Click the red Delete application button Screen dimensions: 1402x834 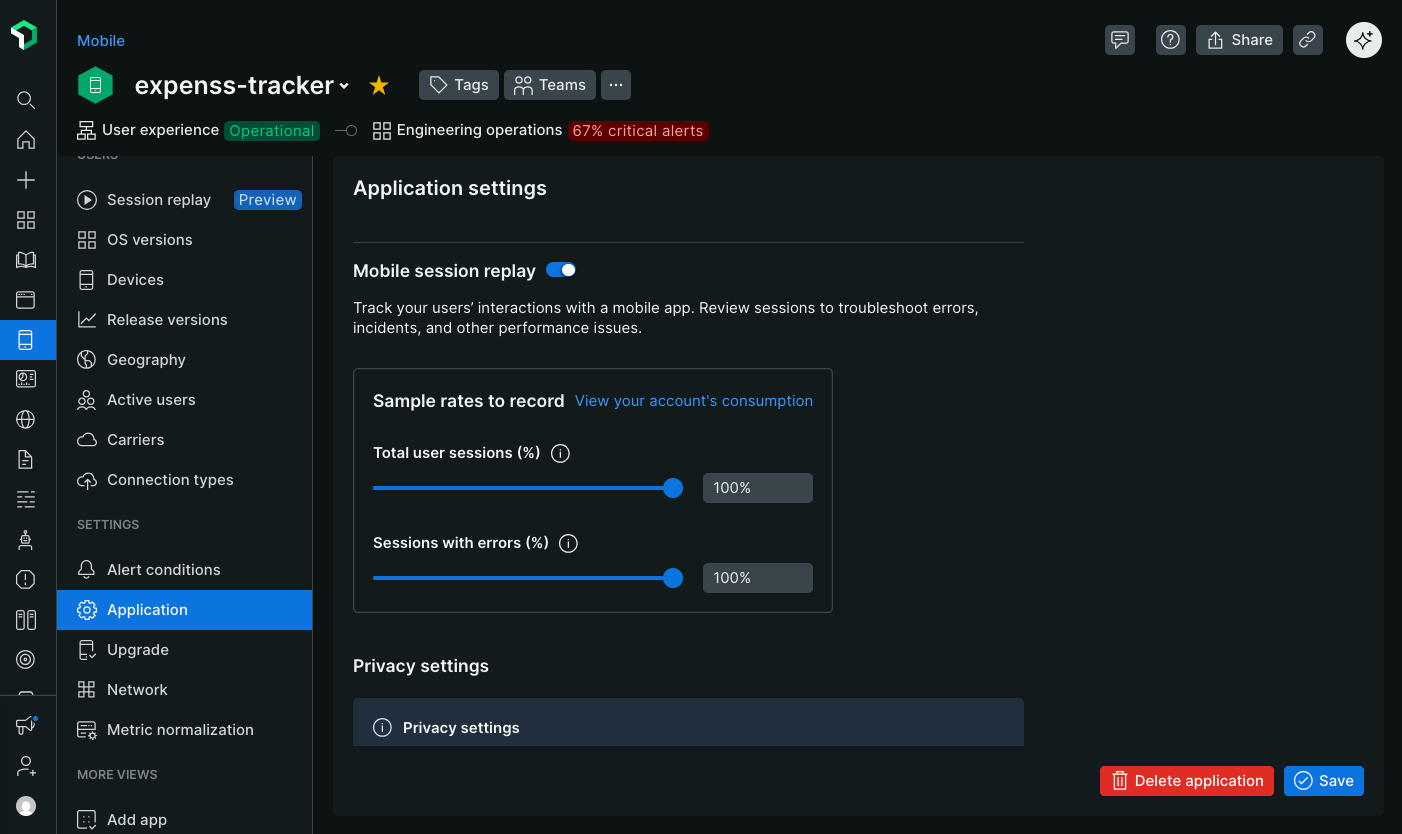tap(1187, 781)
